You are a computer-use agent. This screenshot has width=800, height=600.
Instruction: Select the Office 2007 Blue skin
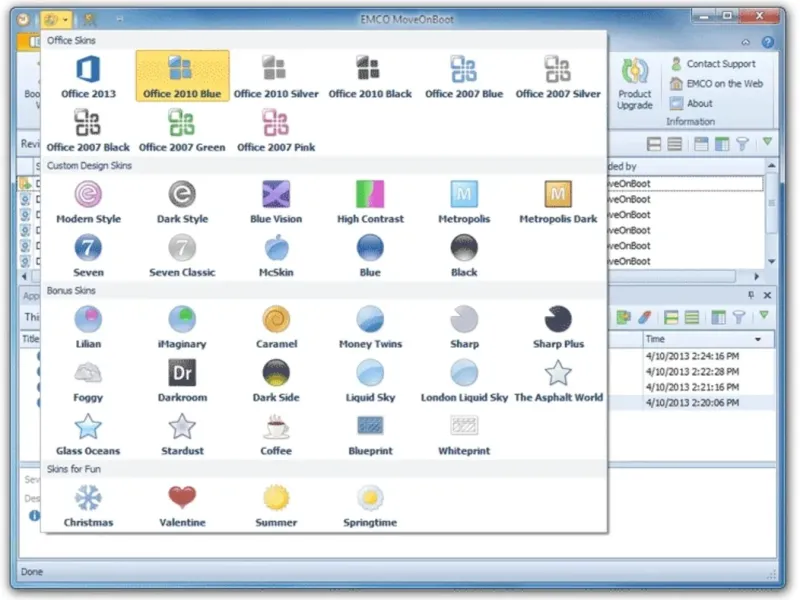click(x=464, y=77)
